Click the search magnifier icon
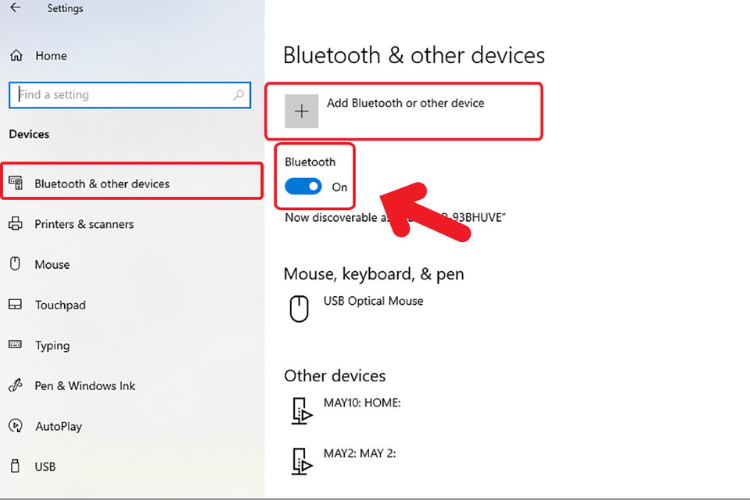 click(x=239, y=95)
